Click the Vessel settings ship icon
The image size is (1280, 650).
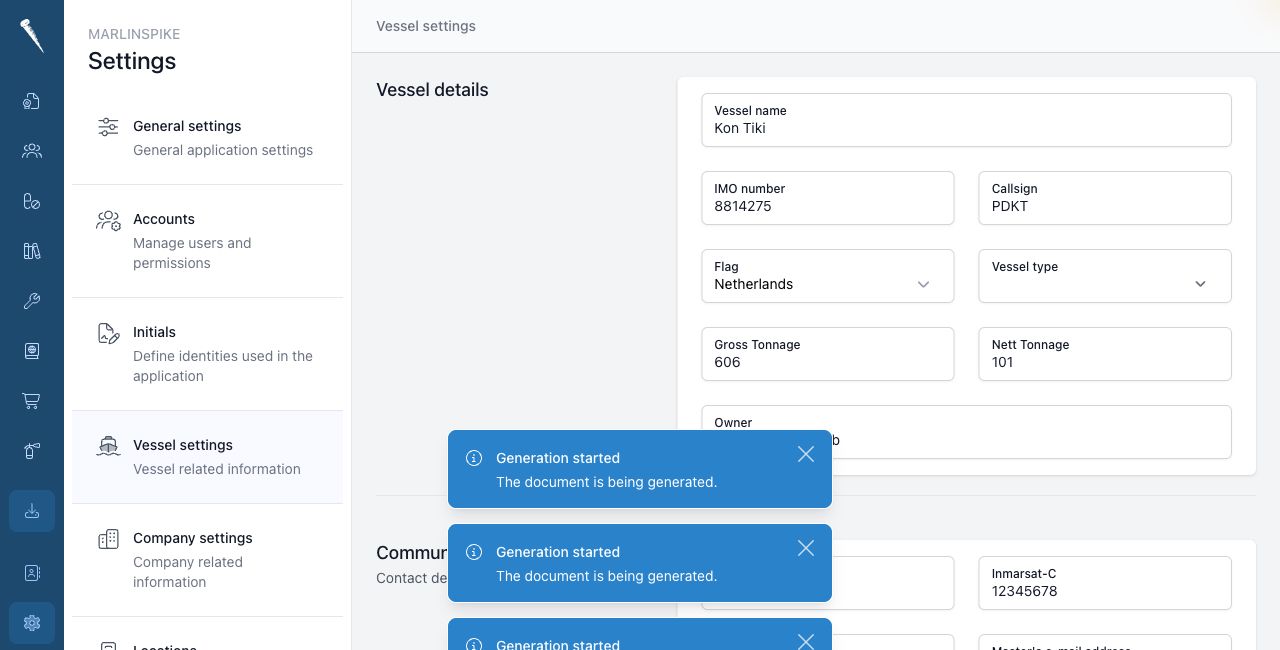click(x=108, y=446)
